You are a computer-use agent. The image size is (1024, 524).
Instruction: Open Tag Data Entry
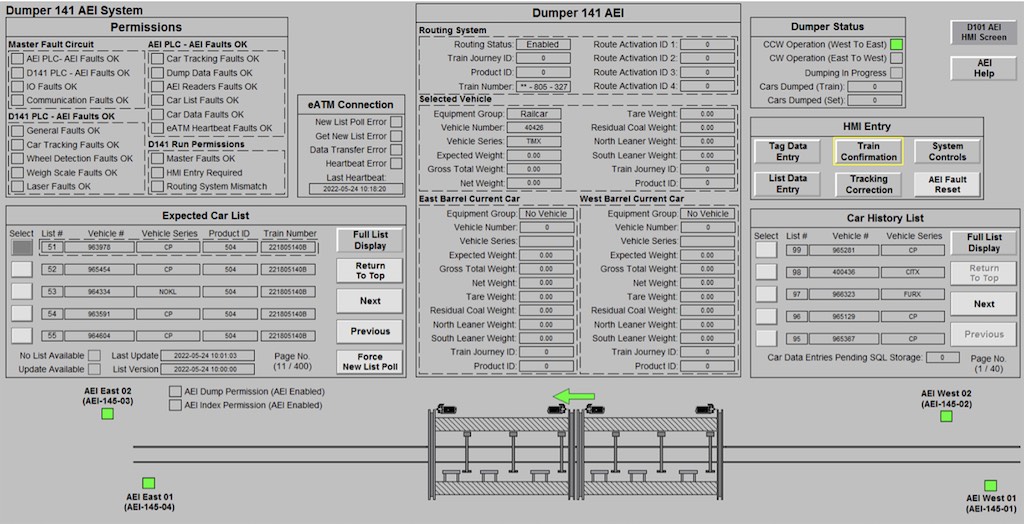click(788, 152)
